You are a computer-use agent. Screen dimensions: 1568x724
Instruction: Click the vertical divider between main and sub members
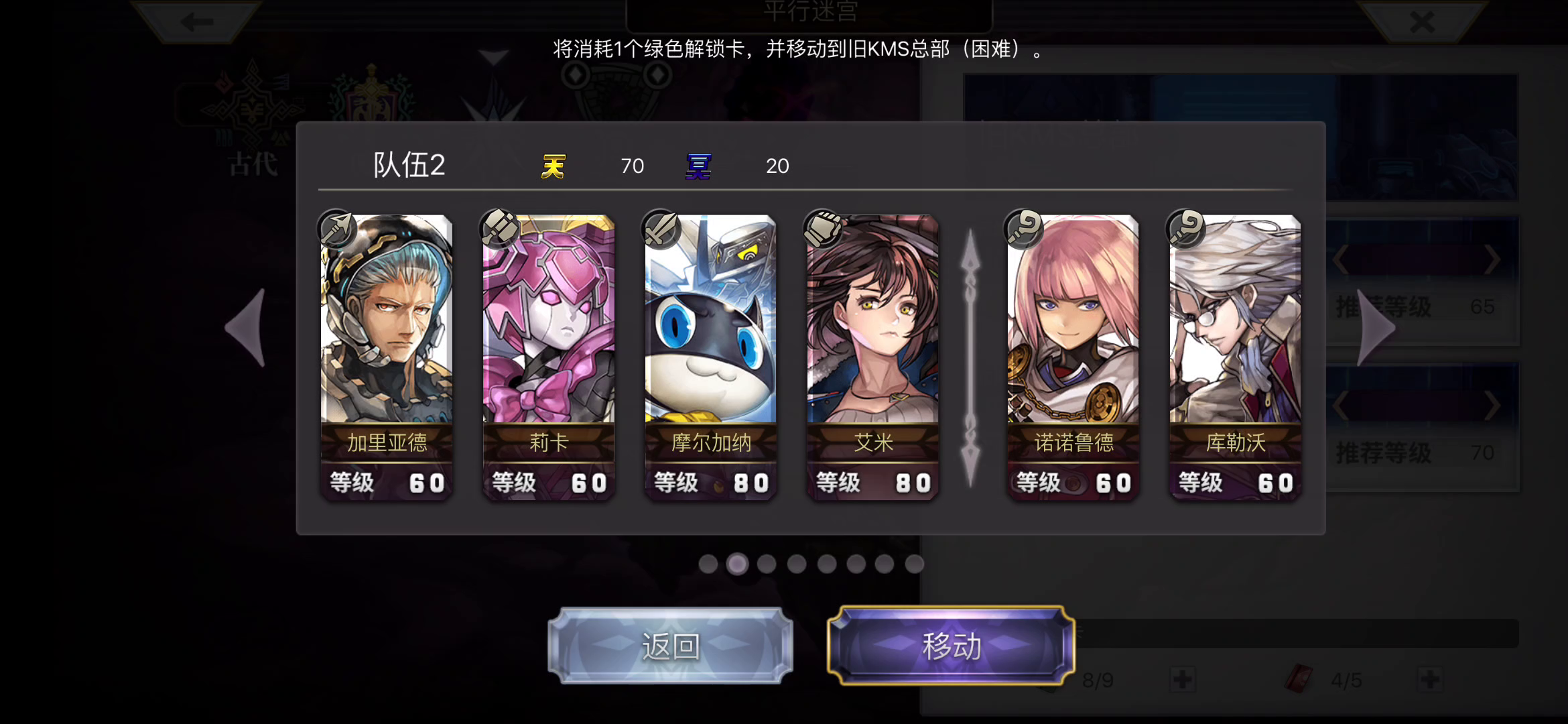[x=970, y=357]
